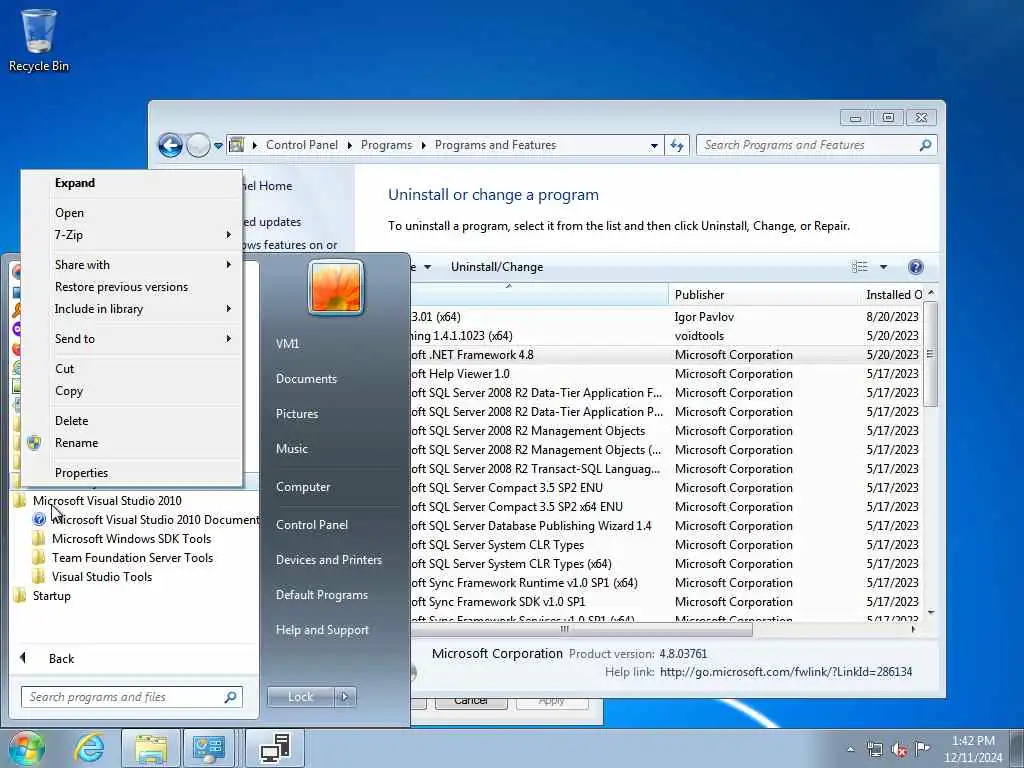The image size is (1024, 768).
Task: Click the Microsoft Visual Studio 2010 folder icon
Action: [20, 501]
